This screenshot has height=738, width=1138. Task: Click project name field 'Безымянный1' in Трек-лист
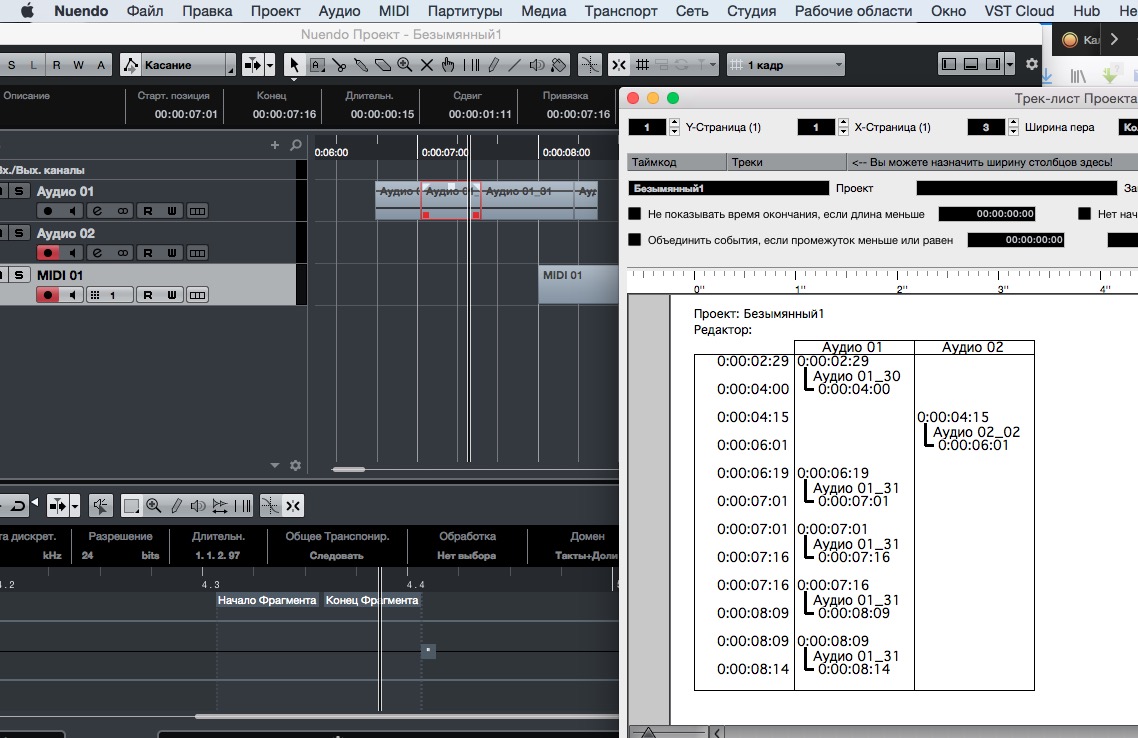click(x=728, y=188)
